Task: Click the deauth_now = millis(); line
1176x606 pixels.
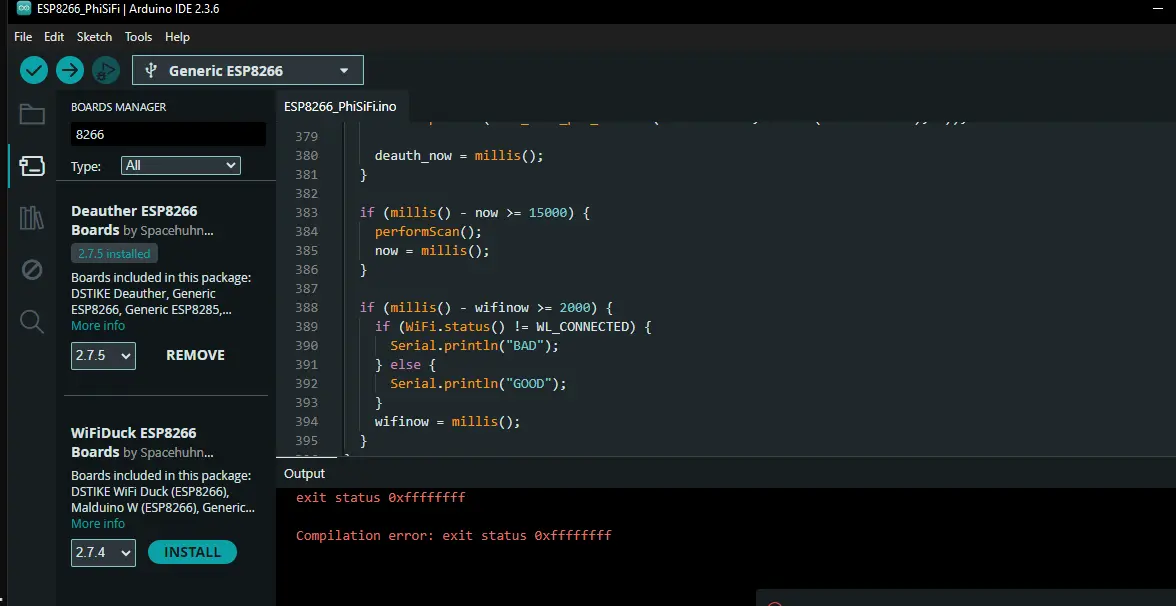Action: tap(459, 156)
